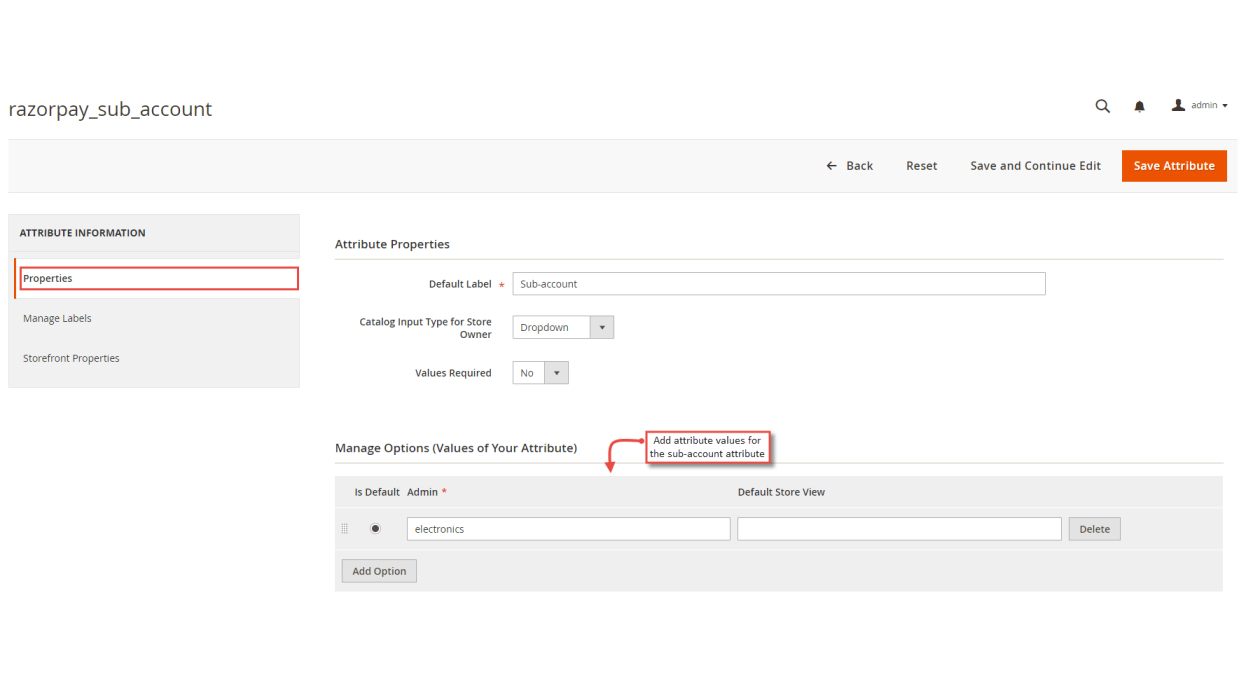
Task: Open the Values Required dropdown
Action: point(540,373)
